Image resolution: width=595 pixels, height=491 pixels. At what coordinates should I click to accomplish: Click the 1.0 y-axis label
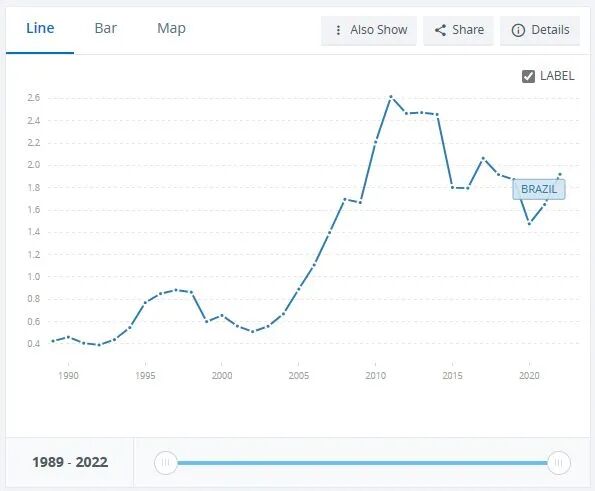[x=33, y=277]
